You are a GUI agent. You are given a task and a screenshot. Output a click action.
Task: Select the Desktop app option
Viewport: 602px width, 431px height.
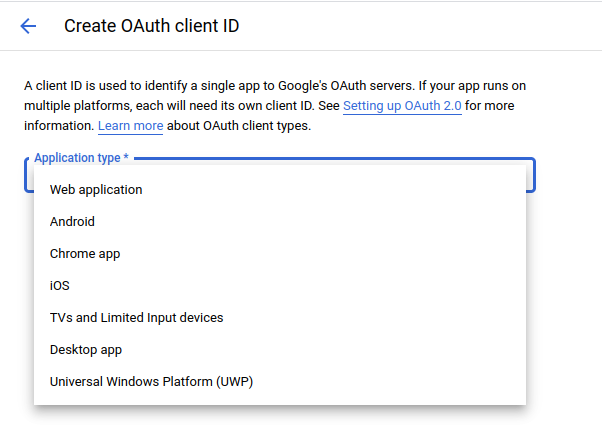coord(85,349)
